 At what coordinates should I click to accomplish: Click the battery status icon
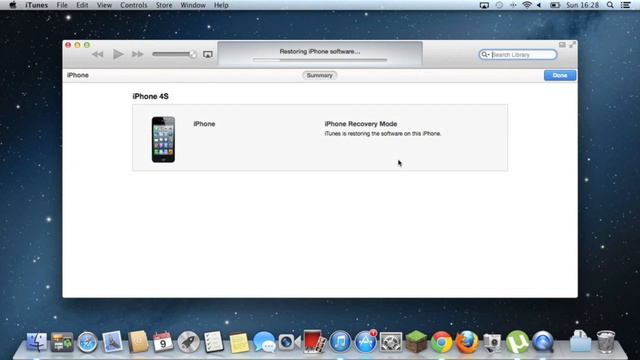coord(555,5)
